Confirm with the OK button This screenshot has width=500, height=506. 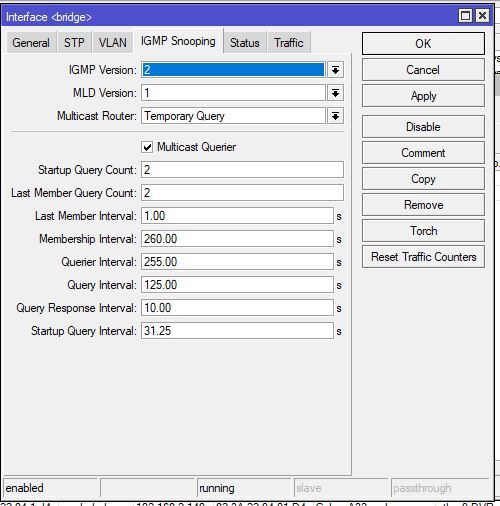[423, 44]
